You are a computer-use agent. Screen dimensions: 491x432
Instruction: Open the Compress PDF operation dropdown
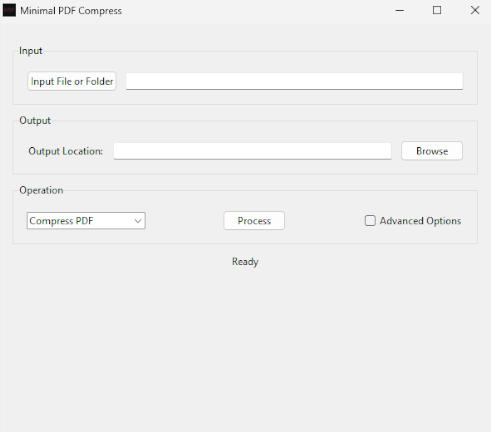click(x=86, y=221)
